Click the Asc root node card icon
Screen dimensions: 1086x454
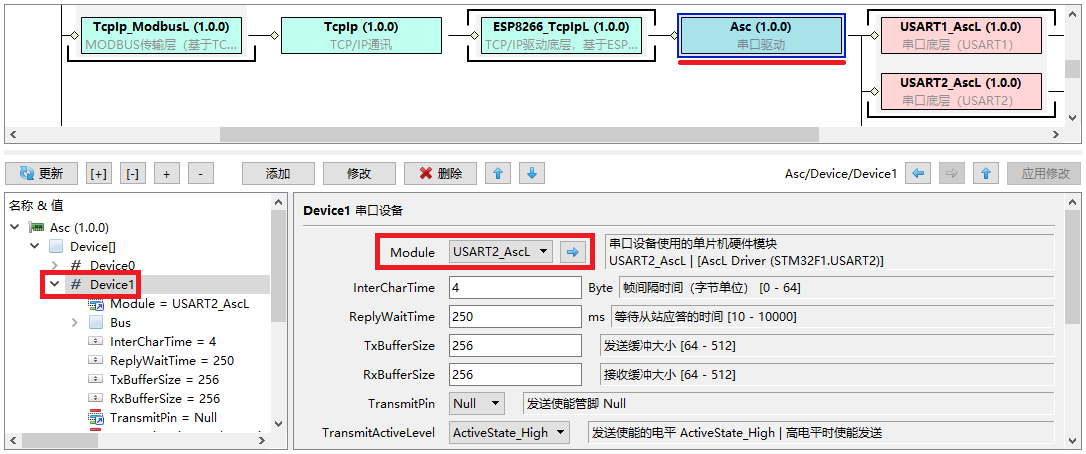point(36,227)
